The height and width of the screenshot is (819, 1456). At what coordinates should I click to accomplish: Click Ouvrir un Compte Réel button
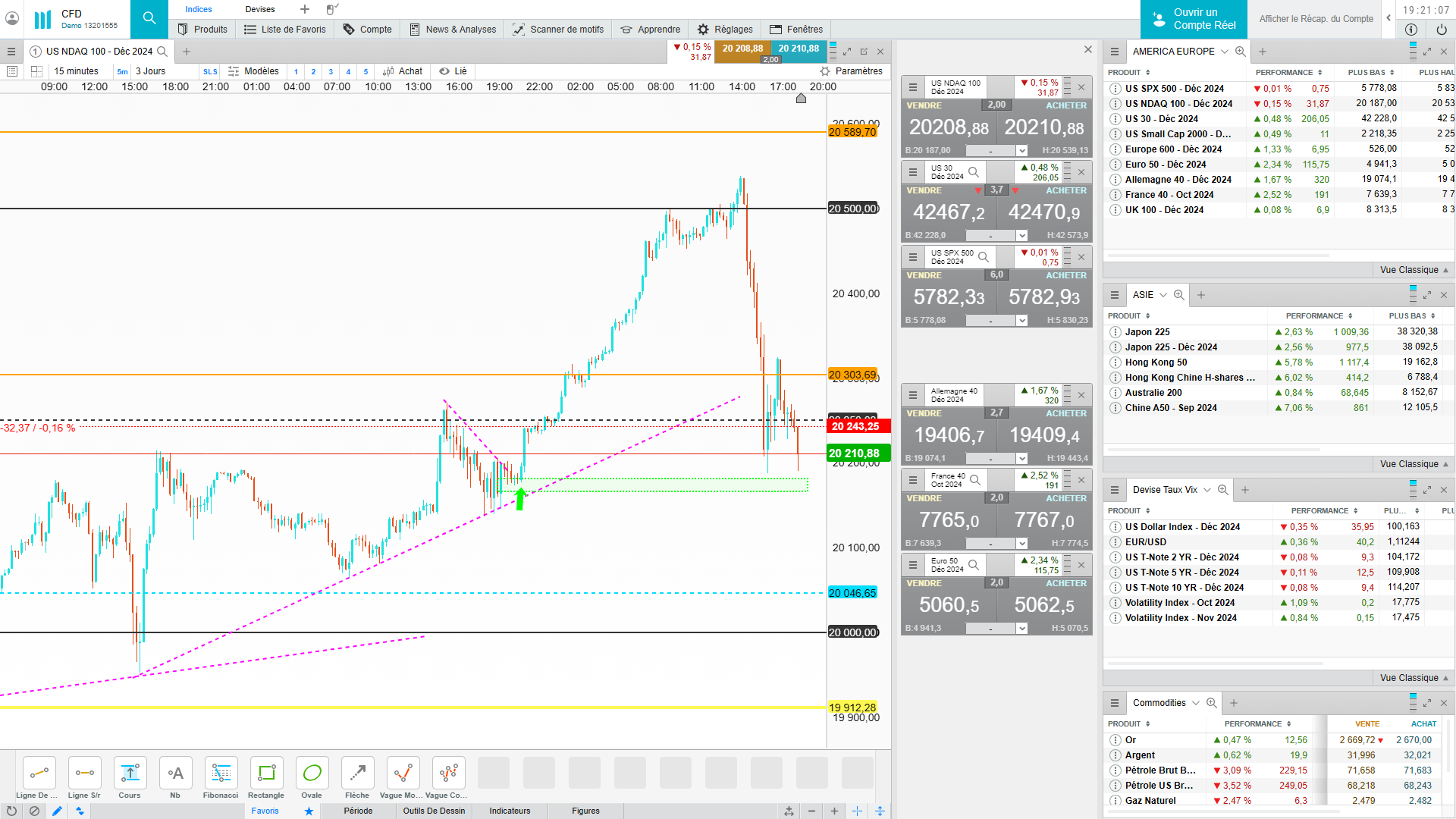click(1194, 19)
